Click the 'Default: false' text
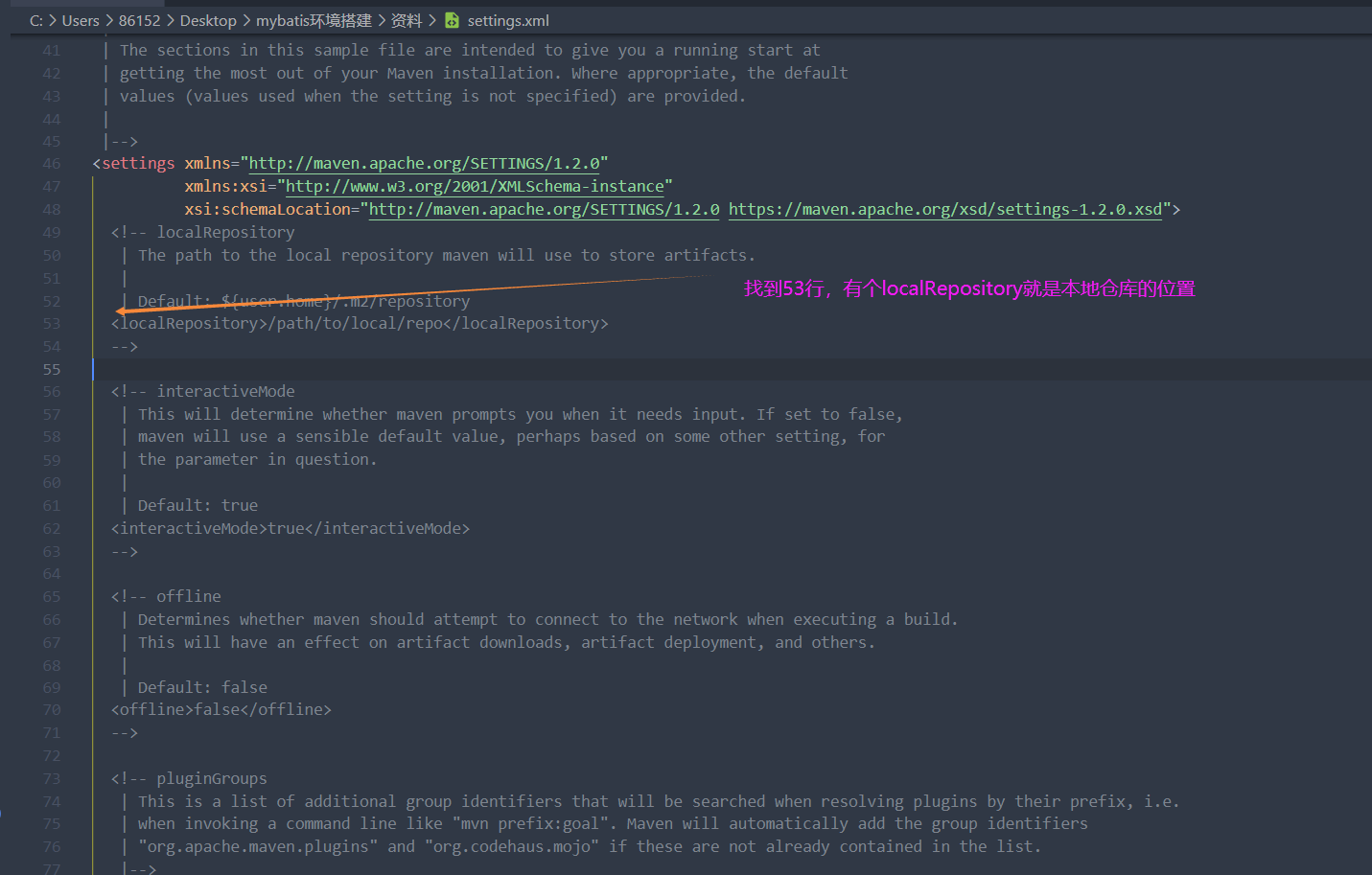 pos(202,688)
